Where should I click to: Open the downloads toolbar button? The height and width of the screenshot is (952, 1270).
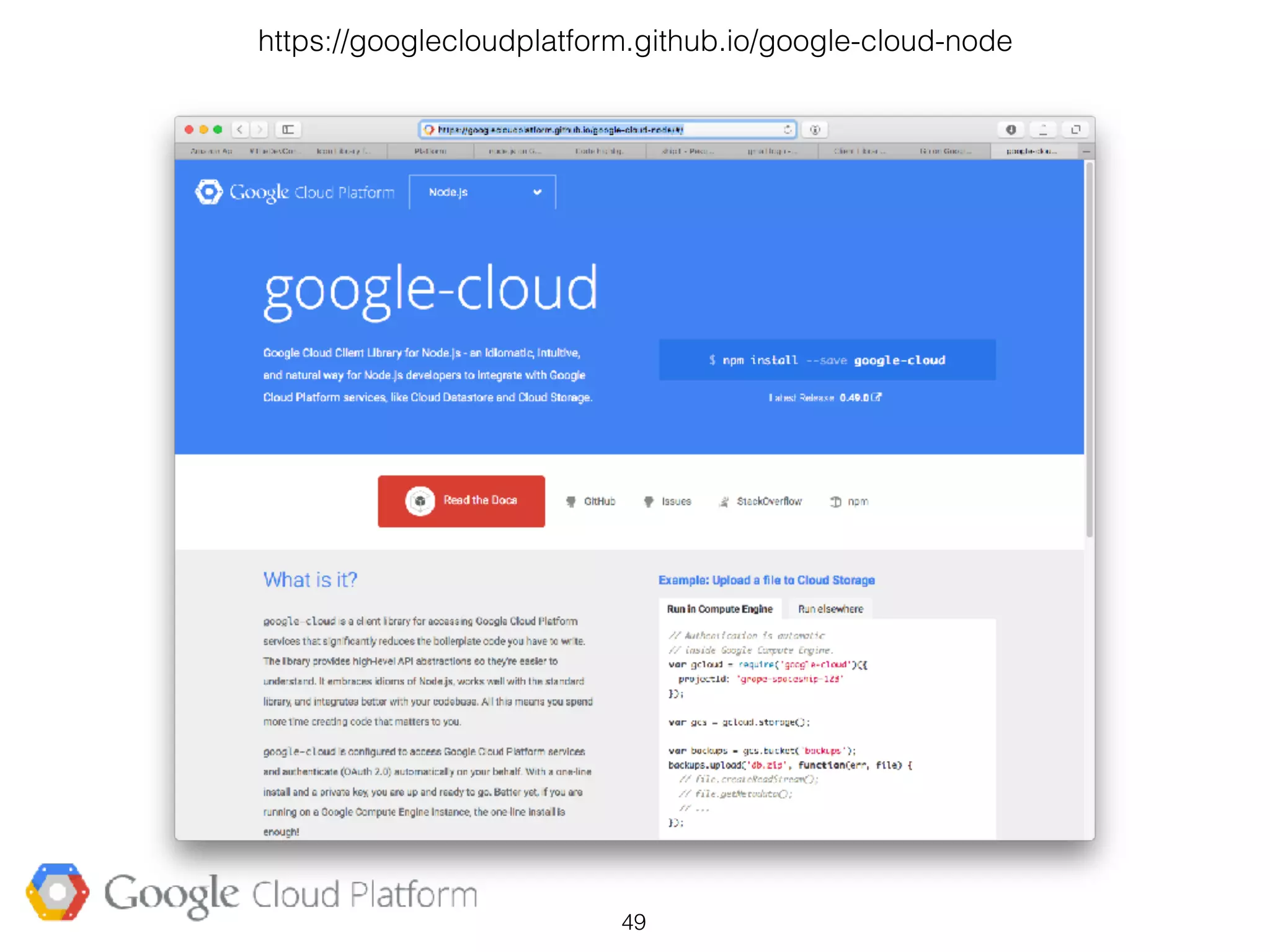click(1011, 130)
